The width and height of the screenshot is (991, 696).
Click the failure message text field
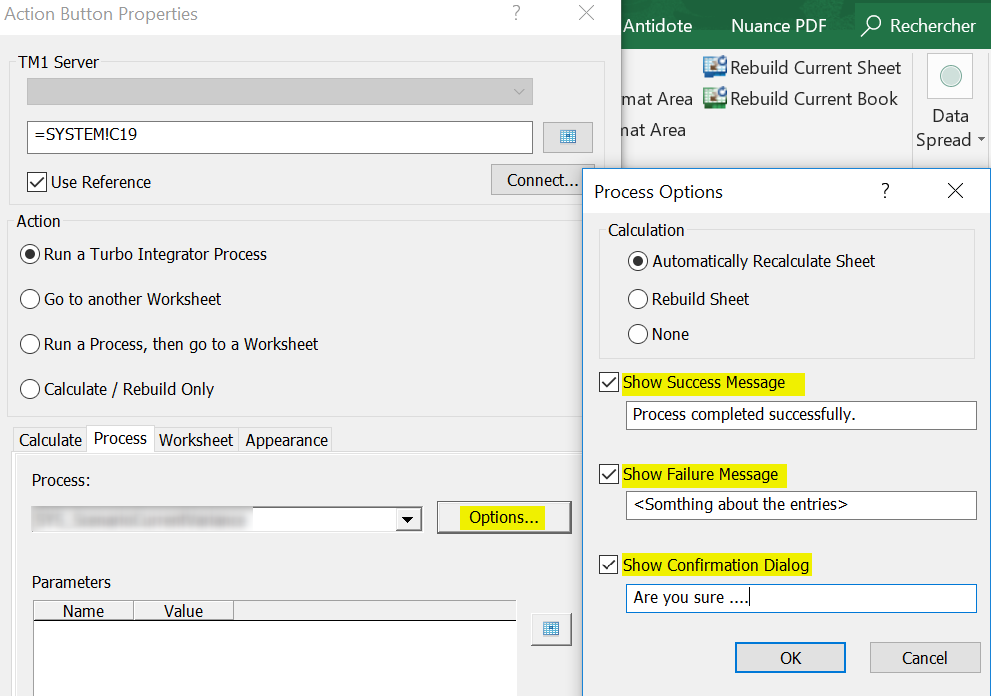click(x=801, y=505)
